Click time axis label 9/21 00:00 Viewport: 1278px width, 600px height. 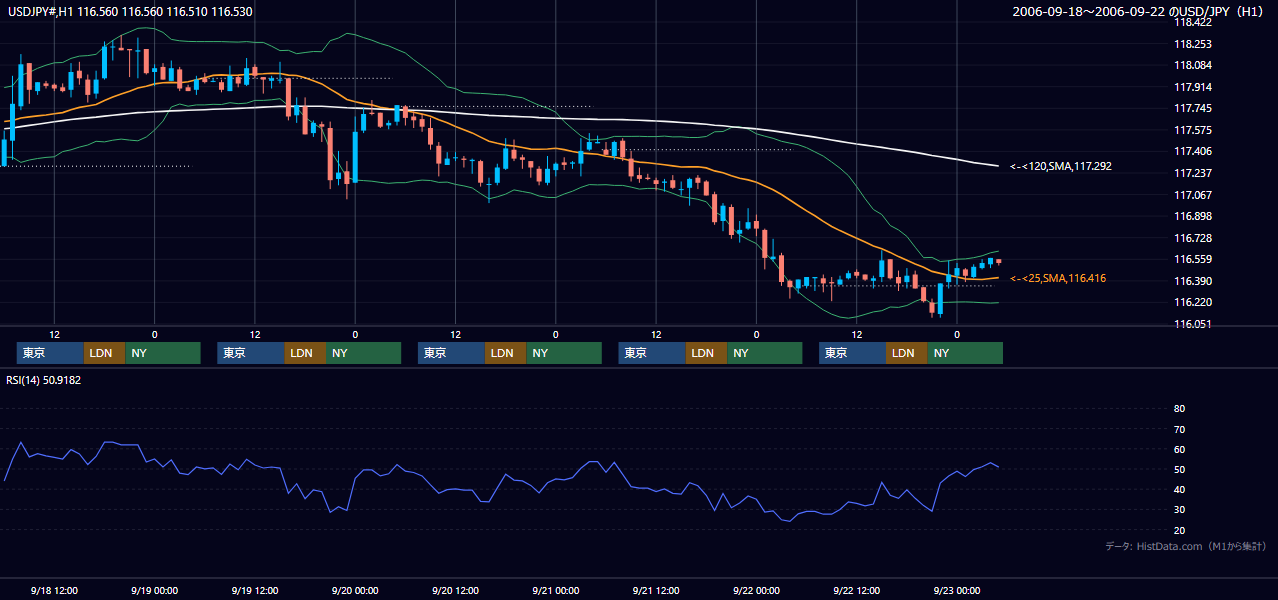click(x=555, y=590)
